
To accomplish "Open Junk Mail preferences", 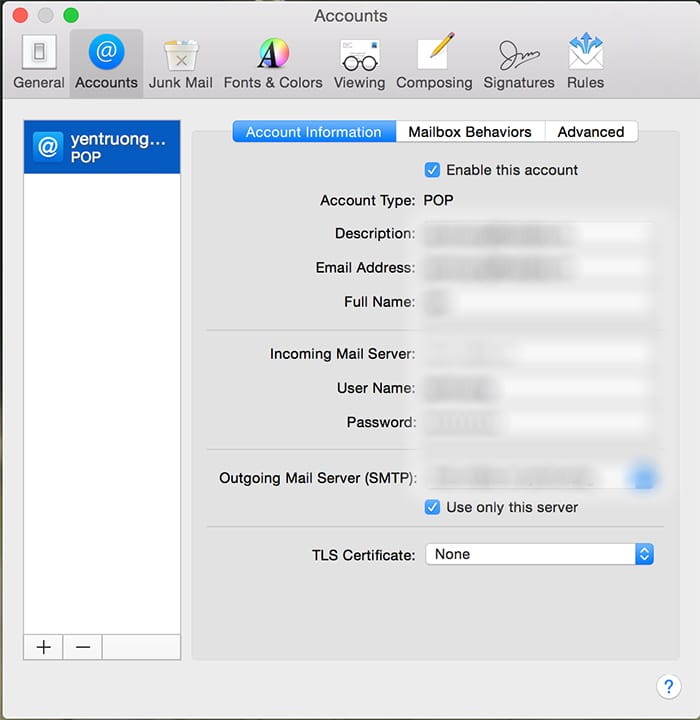I will click(180, 62).
